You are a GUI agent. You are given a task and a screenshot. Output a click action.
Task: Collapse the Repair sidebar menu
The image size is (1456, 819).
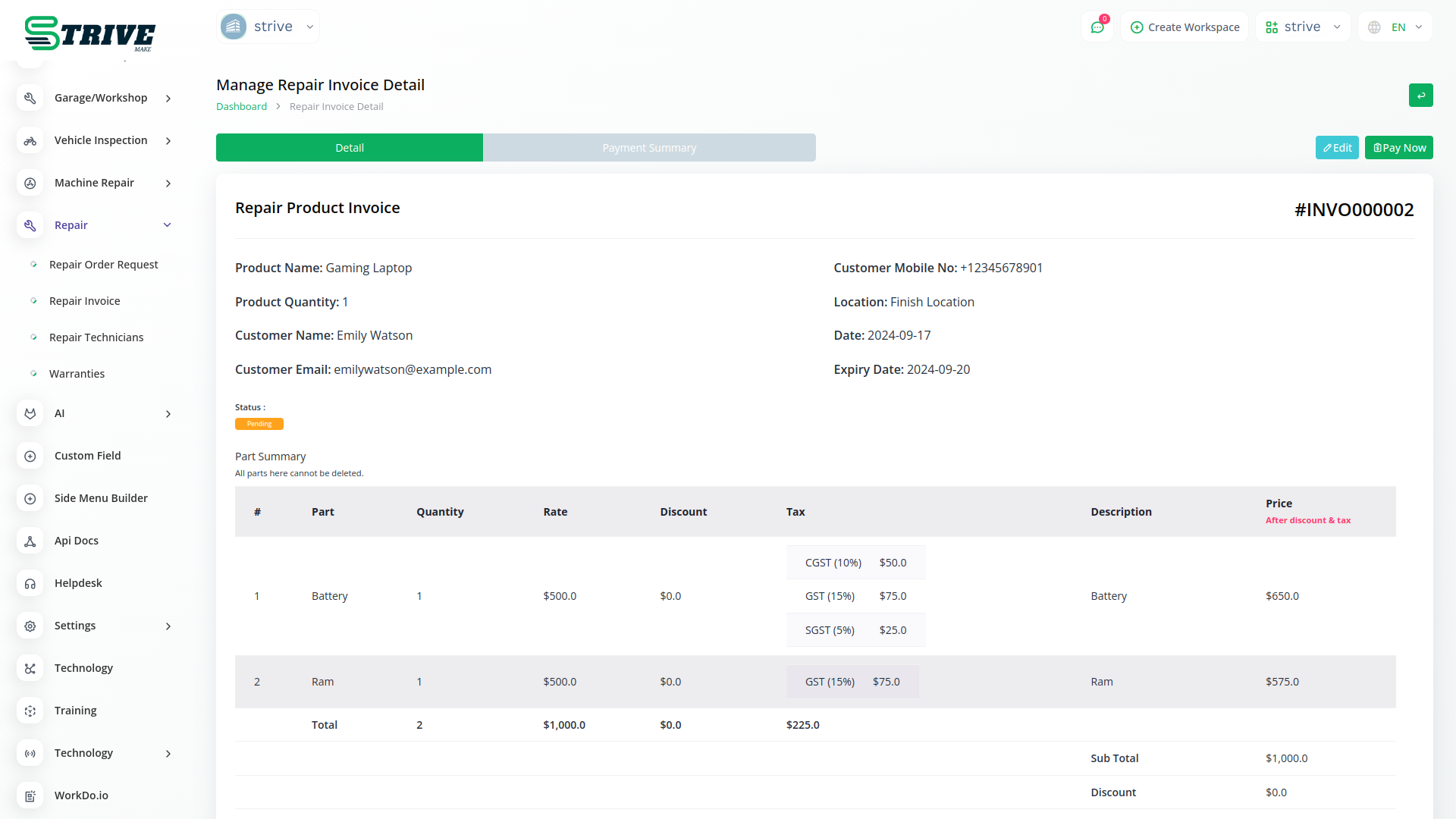168,225
